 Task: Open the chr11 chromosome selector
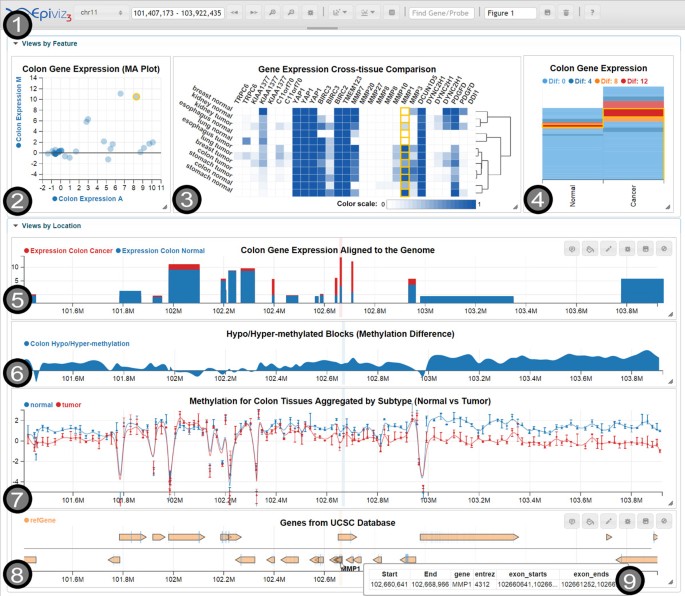102,13
